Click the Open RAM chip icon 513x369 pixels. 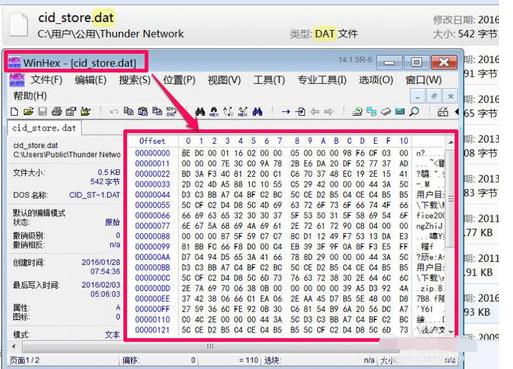pos(400,111)
